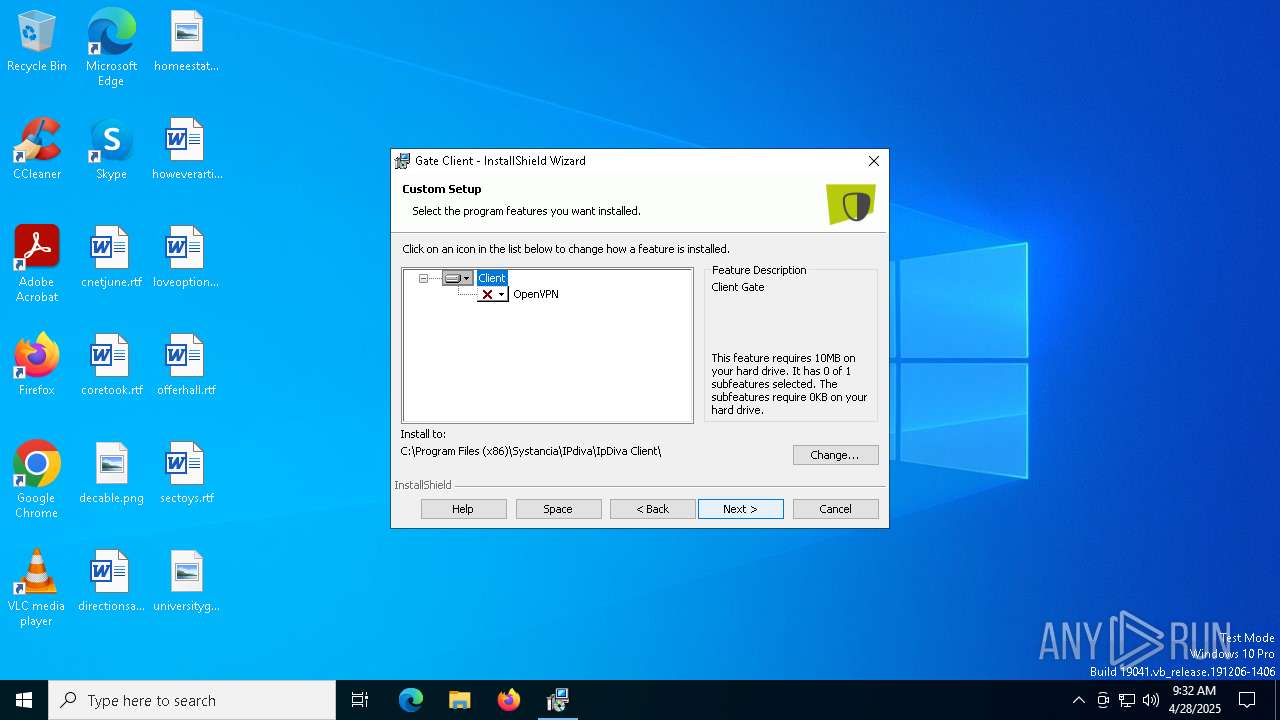Screen dimensions: 1280x720
Task: Click the Feature Description text 'Client Gate'
Action: pyautogui.click(x=738, y=287)
